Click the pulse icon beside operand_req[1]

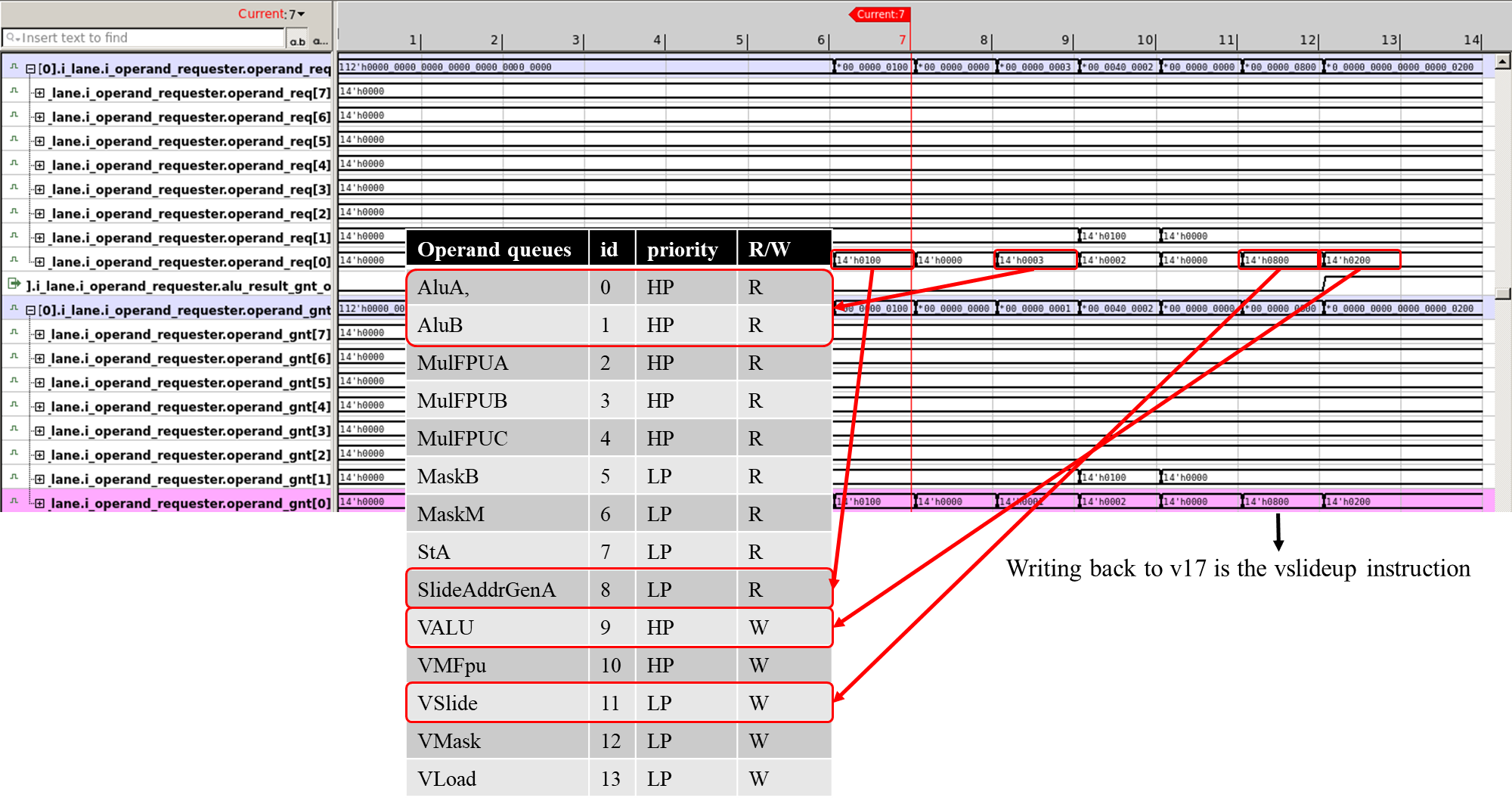pyautogui.click(x=12, y=237)
